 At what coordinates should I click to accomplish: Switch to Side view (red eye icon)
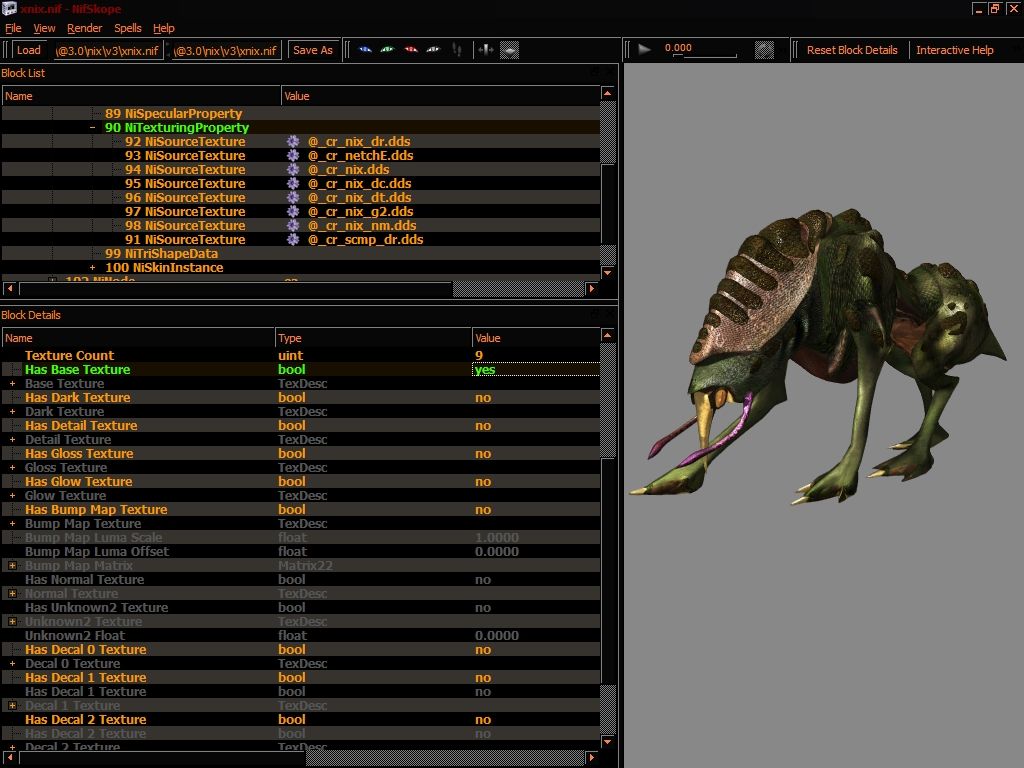(x=411, y=50)
